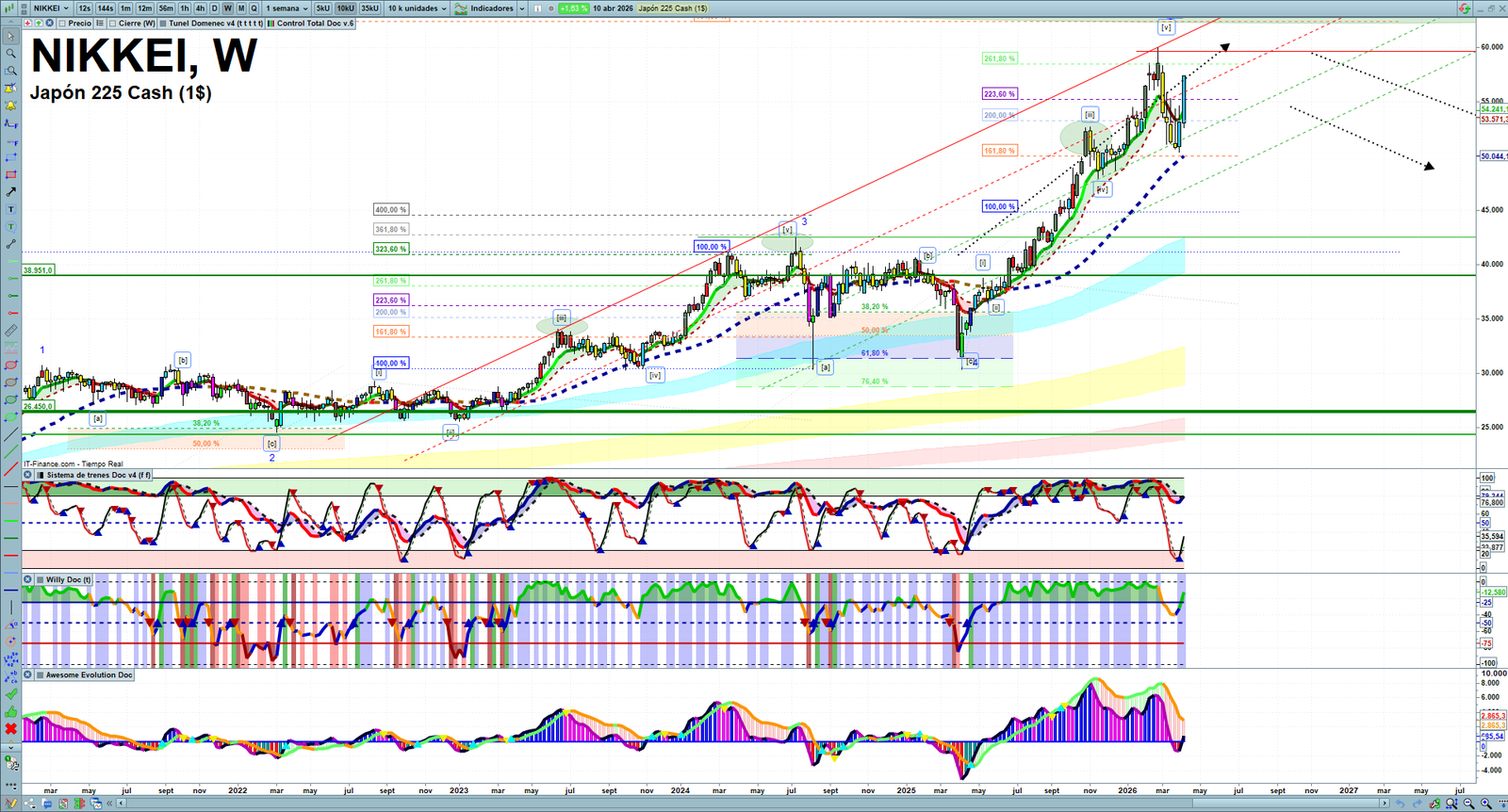Click the +1,63 % change indicator
The height and width of the screenshot is (812, 1508).
pos(574,8)
